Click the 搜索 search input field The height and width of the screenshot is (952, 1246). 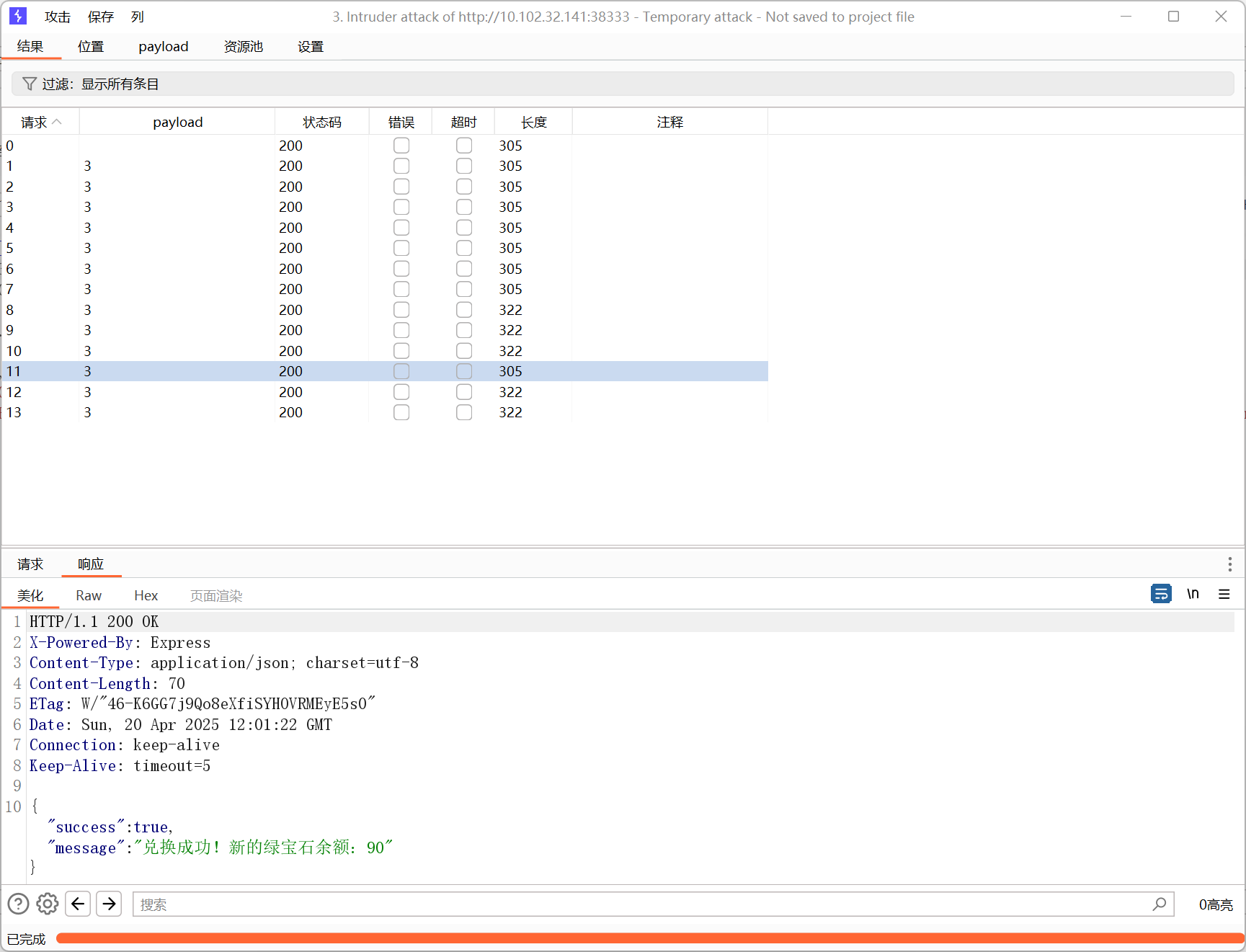pyautogui.click(x=641, y=904)
